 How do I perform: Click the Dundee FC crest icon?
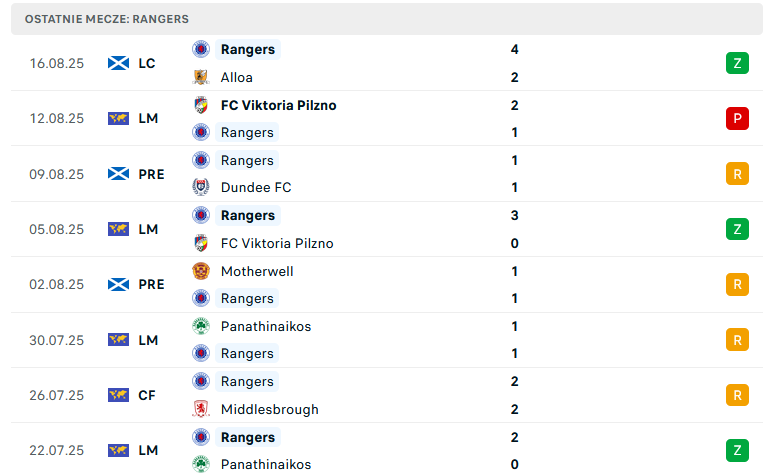tap(201, 187)
